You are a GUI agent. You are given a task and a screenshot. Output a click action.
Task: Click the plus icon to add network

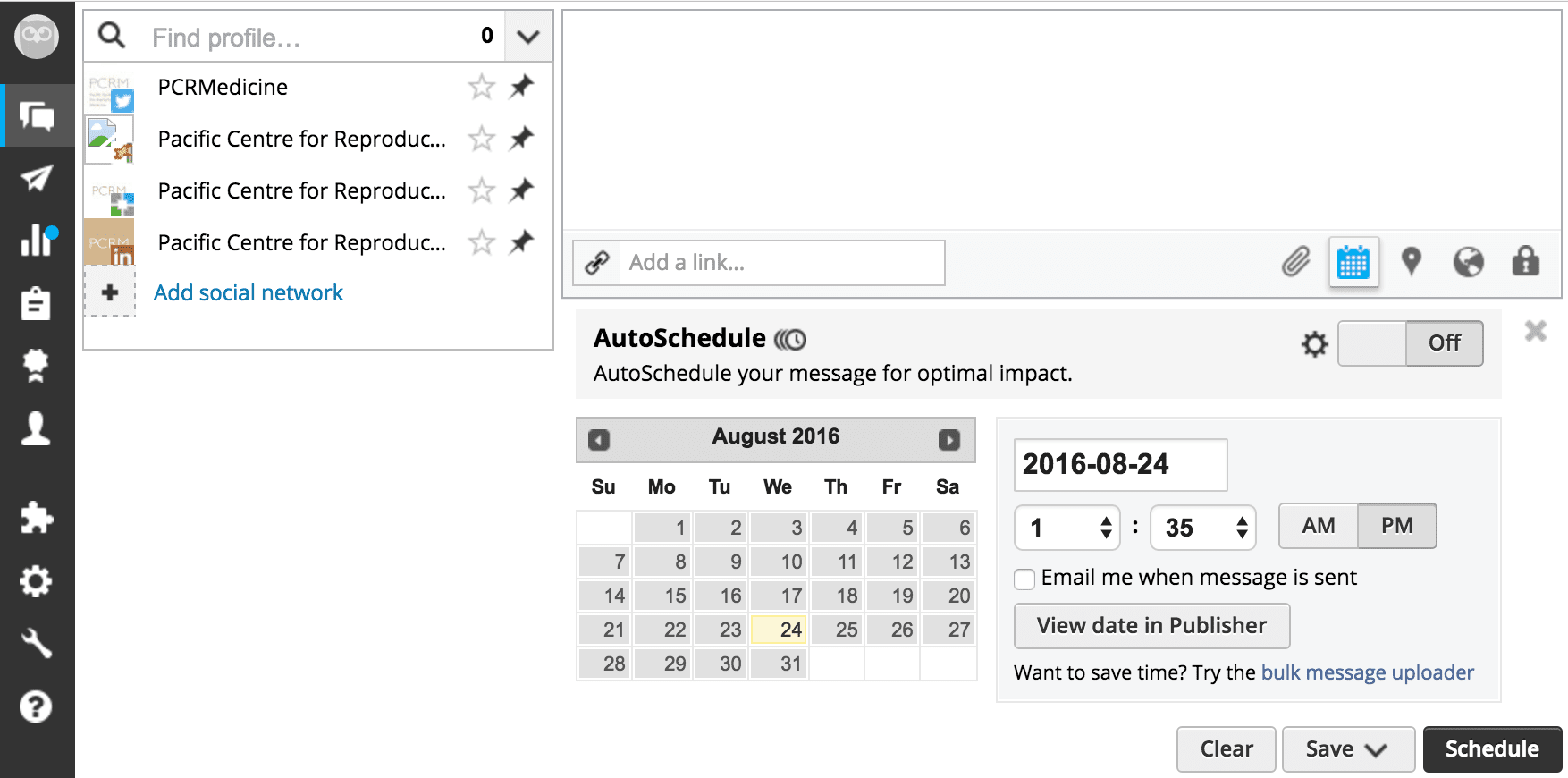(110, 292)
